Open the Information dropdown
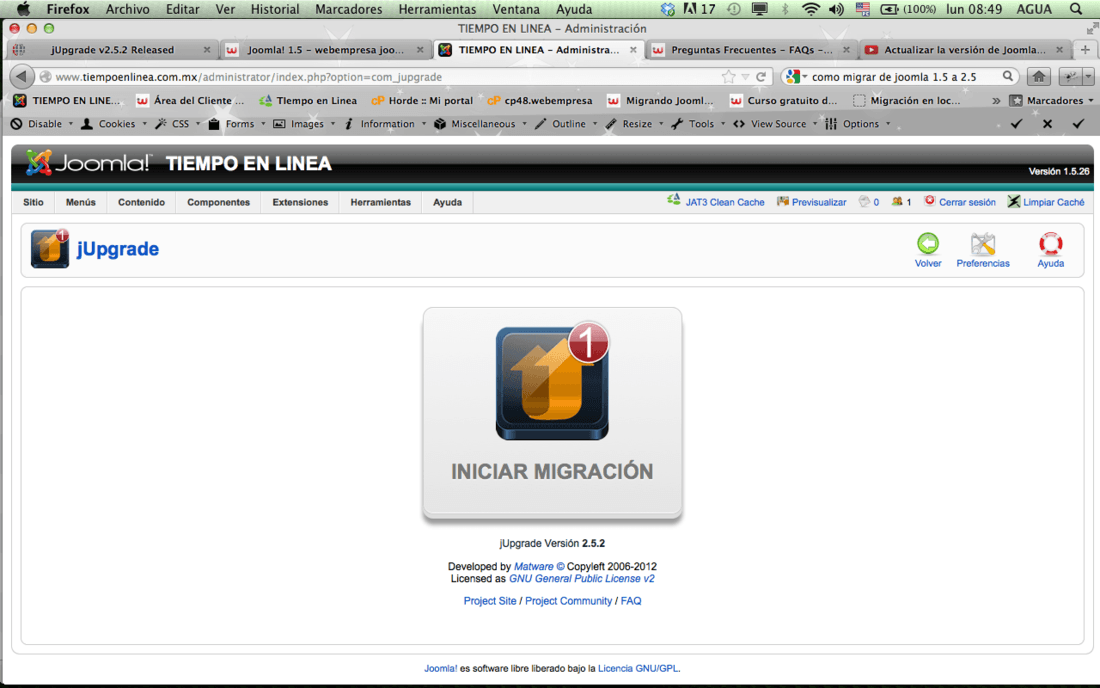 pyautogui.click(x=384, y=123)
